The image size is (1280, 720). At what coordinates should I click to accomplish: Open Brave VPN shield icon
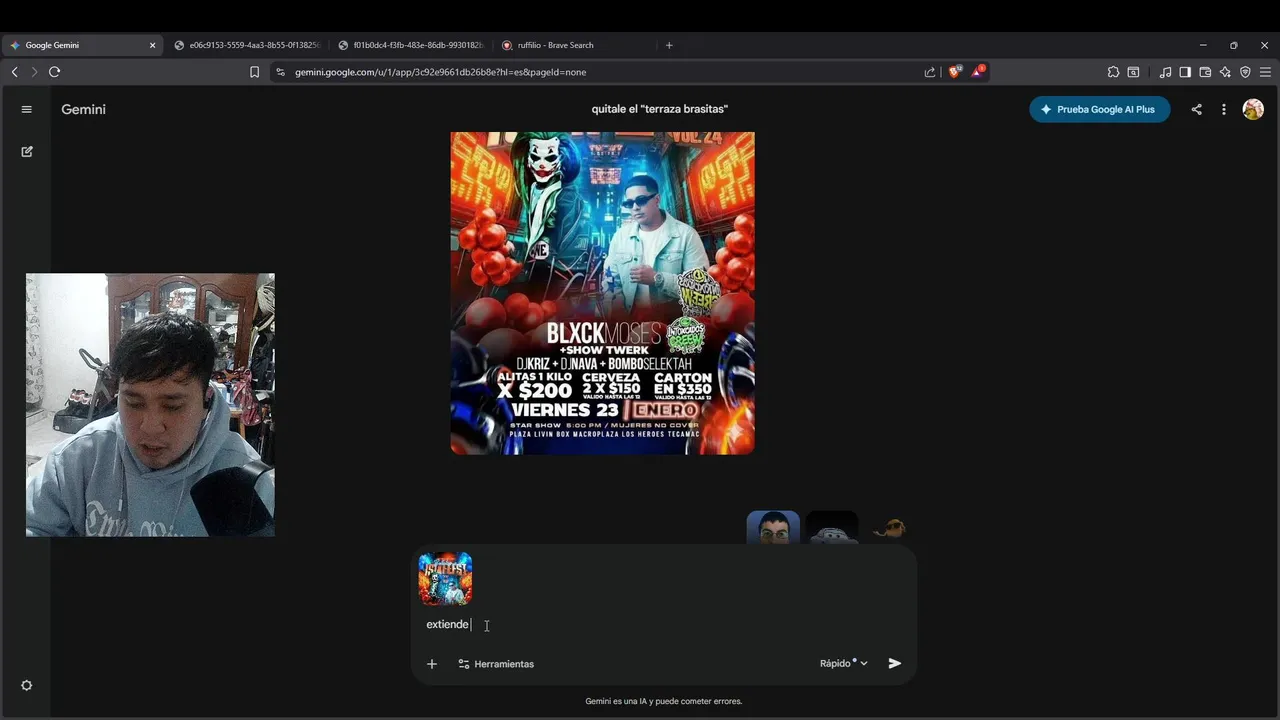(x=1245, y=72)
